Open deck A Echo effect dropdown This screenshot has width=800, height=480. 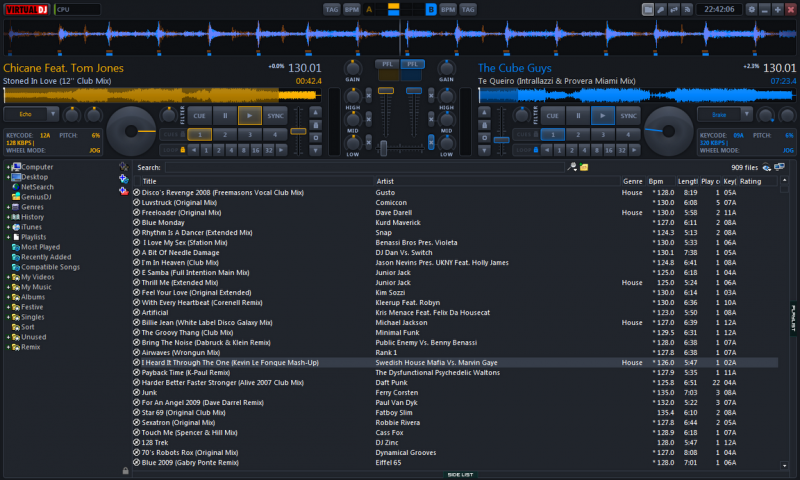[x=53, y=114]
